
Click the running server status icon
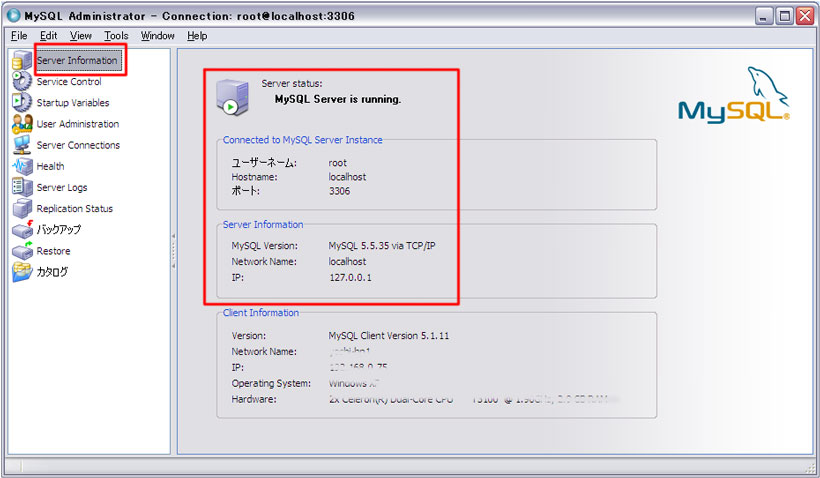[x=232, y=97]
